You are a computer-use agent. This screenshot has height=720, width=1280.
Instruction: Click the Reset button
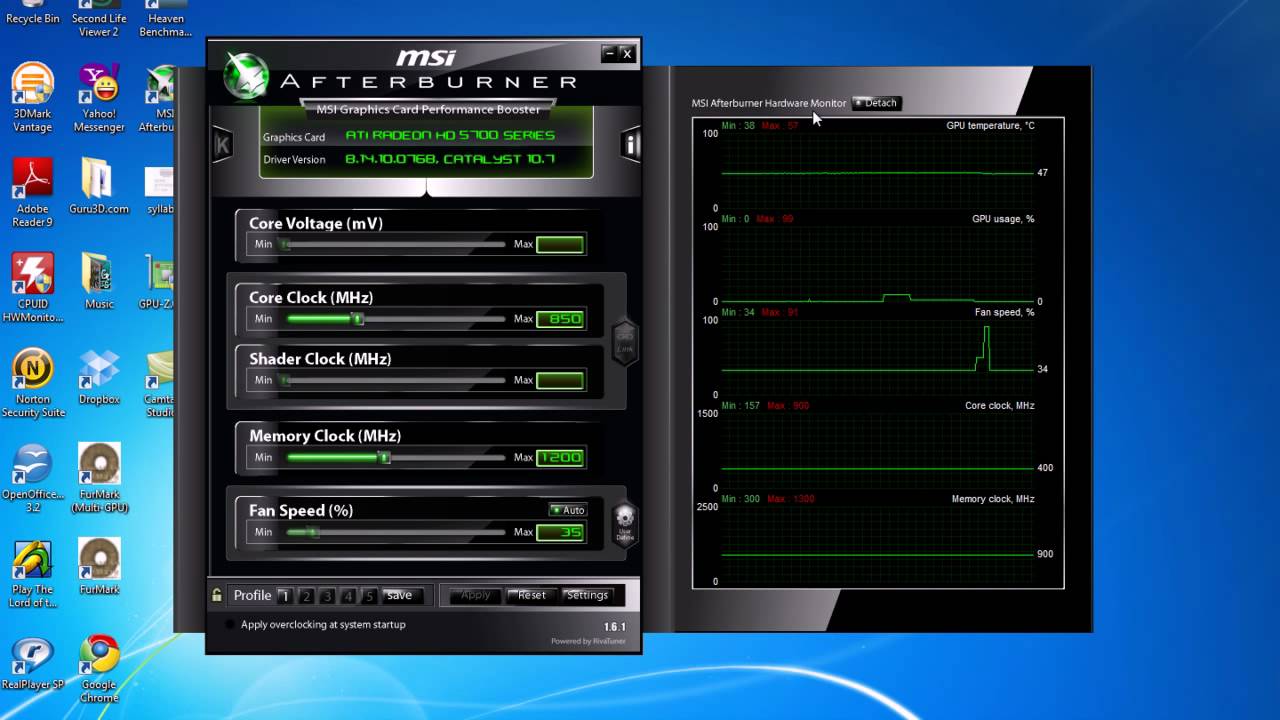coord(531,595)
